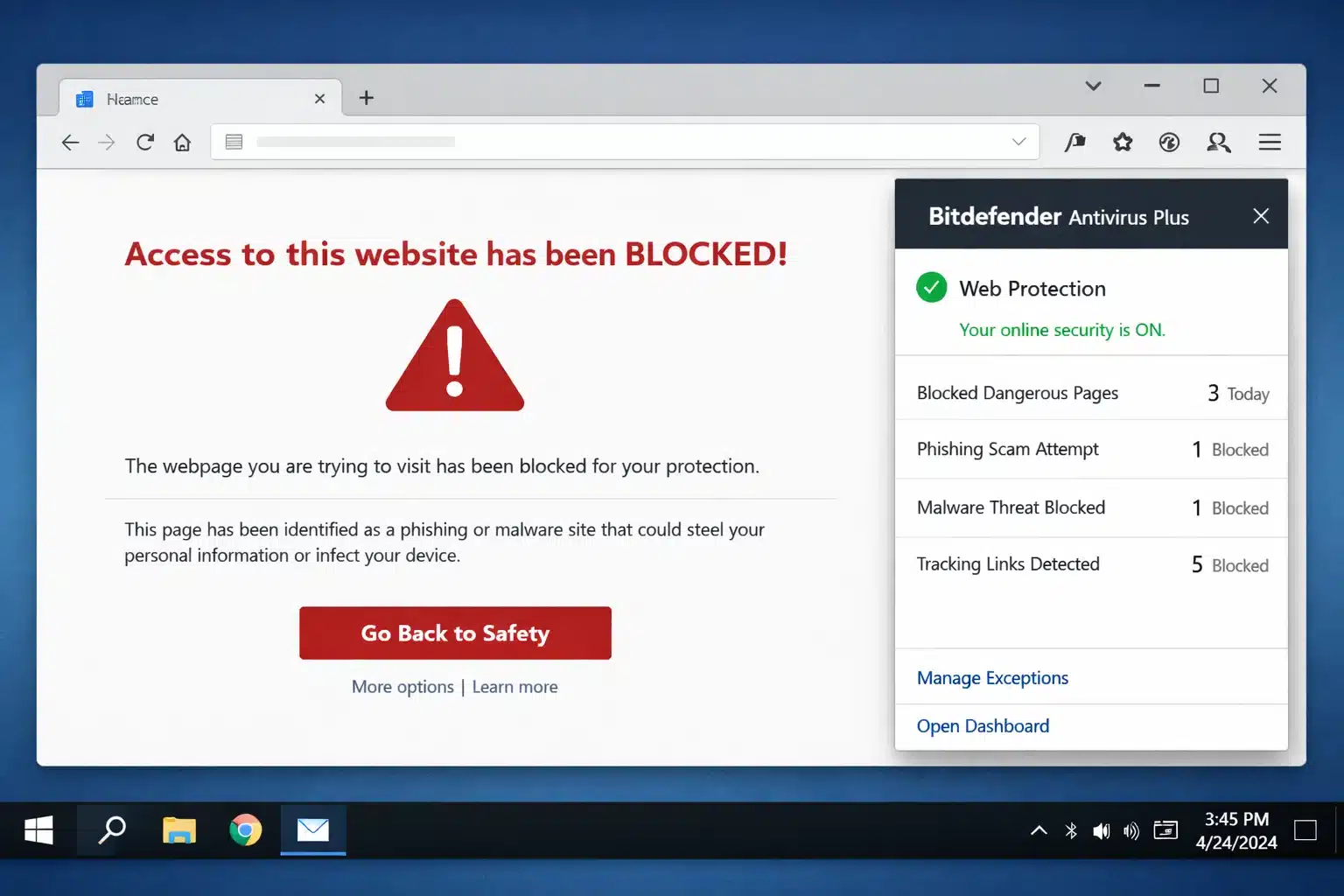This screenshot has height=896, width=1344.
Task: Toggle Bluetooth from the system tray
Action: 1071,830
